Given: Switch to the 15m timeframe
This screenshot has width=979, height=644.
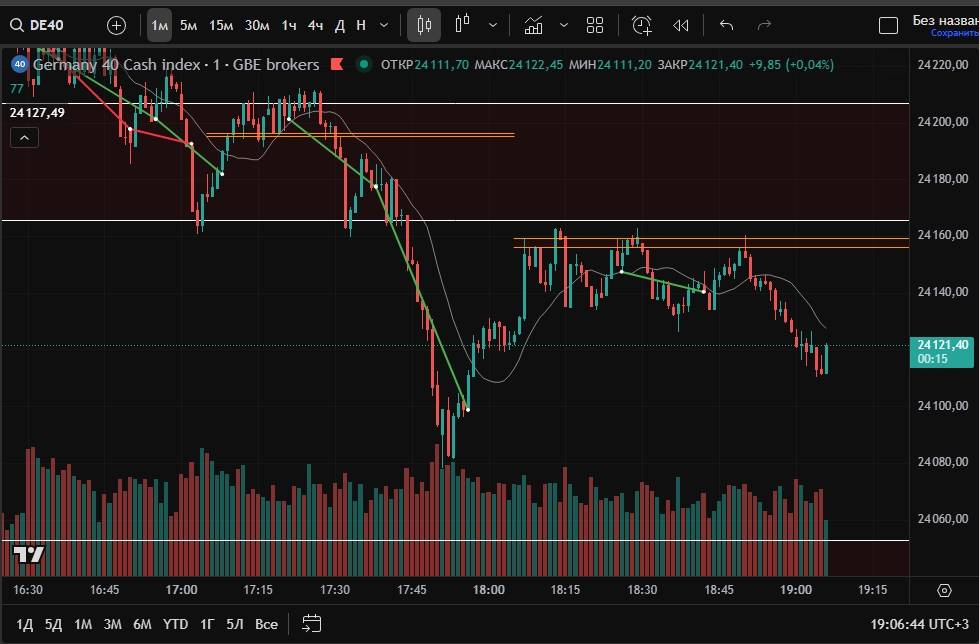Looking at the screenshot, I should [x=221, y=25].
